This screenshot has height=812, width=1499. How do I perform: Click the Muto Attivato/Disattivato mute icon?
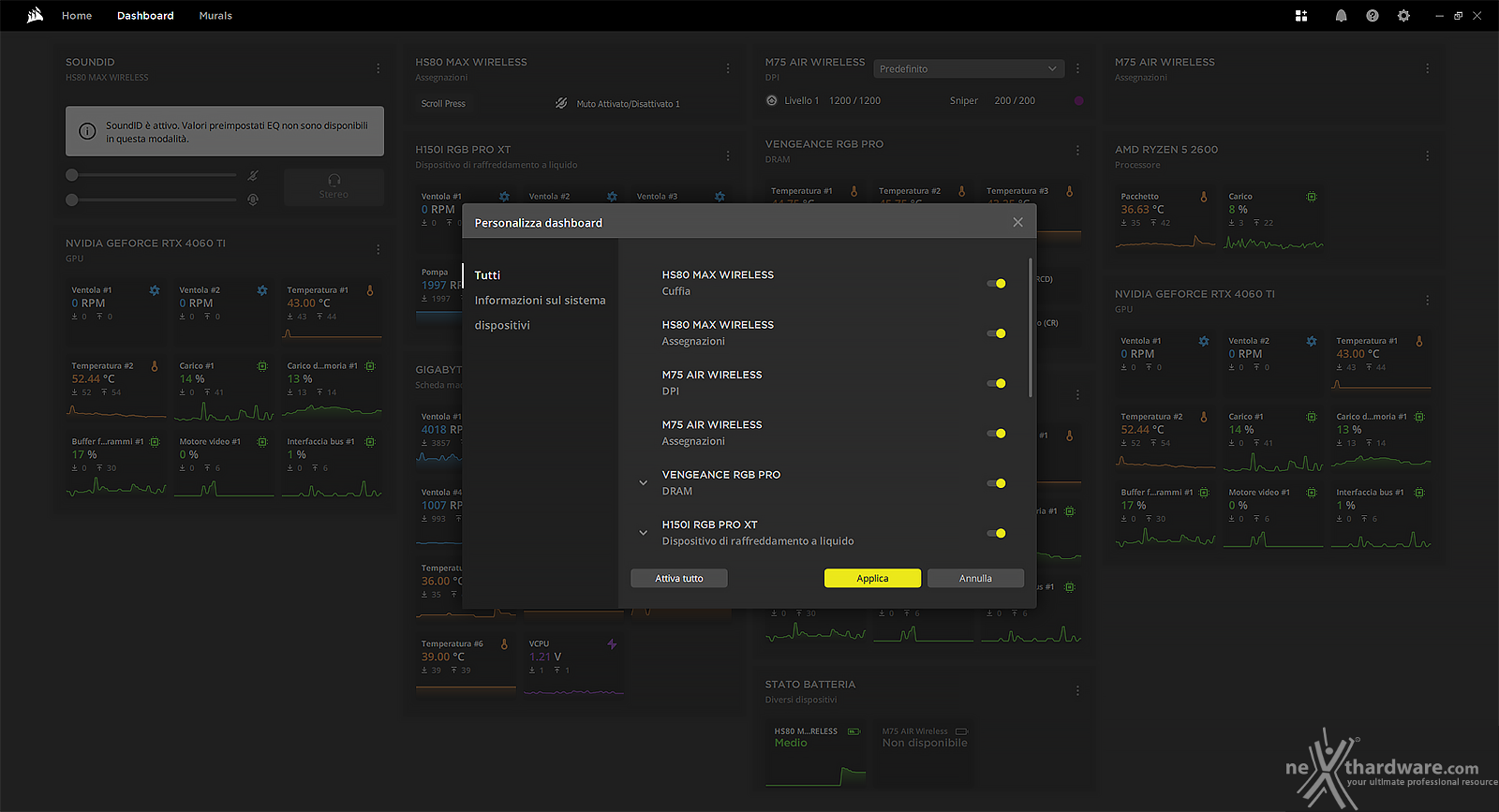pos(561,103)
